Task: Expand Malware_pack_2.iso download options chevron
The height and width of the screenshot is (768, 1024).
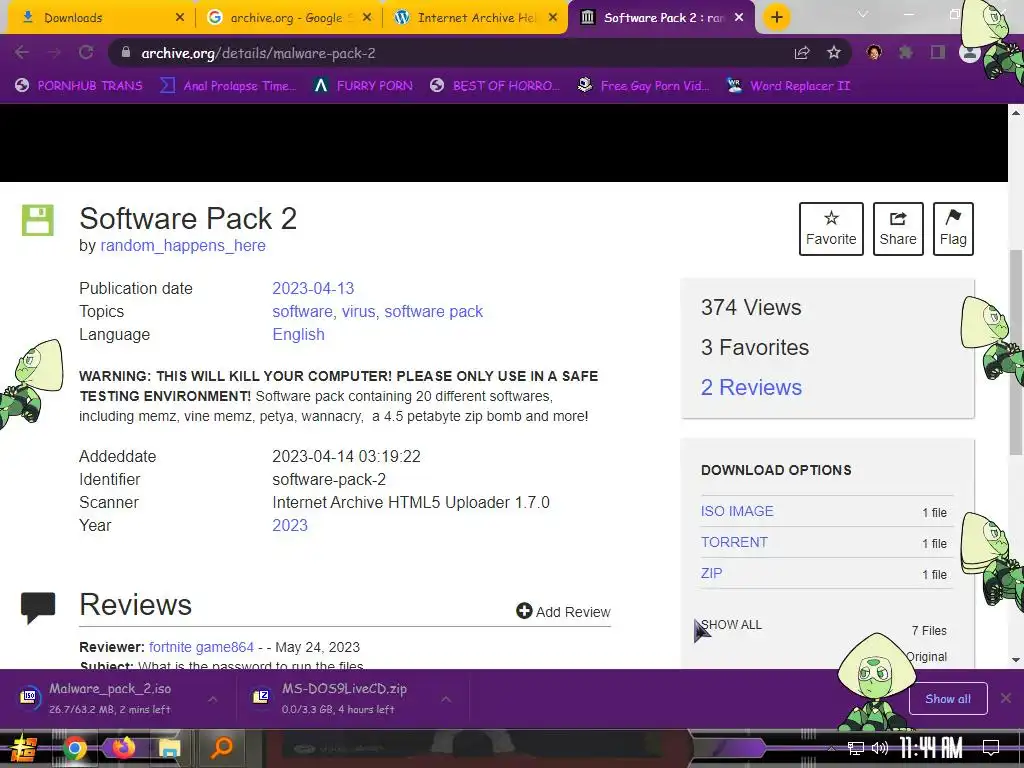Action: point(213,699)
